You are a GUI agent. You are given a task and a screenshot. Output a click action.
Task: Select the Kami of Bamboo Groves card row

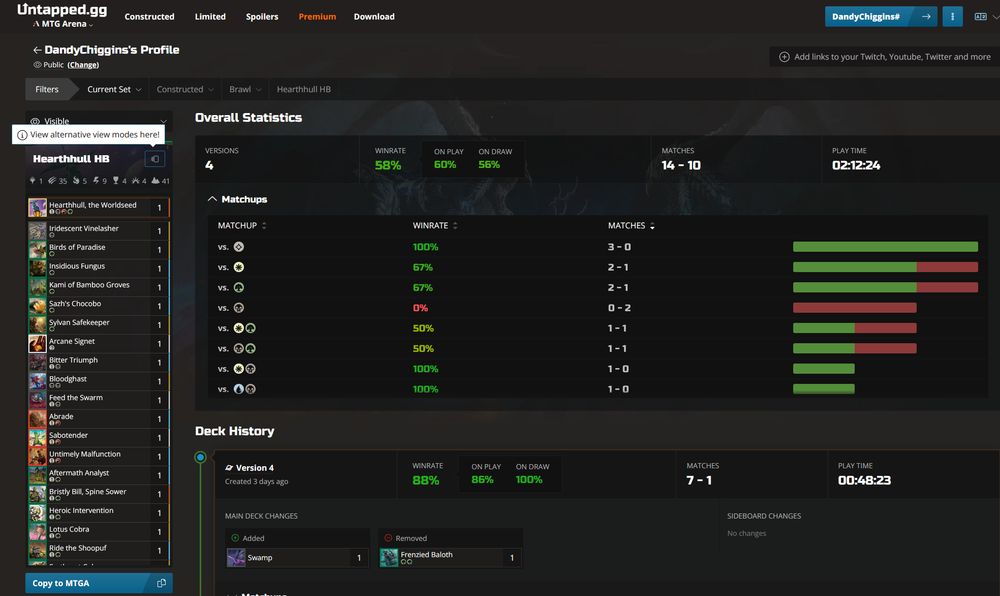[x=99, y=287]
